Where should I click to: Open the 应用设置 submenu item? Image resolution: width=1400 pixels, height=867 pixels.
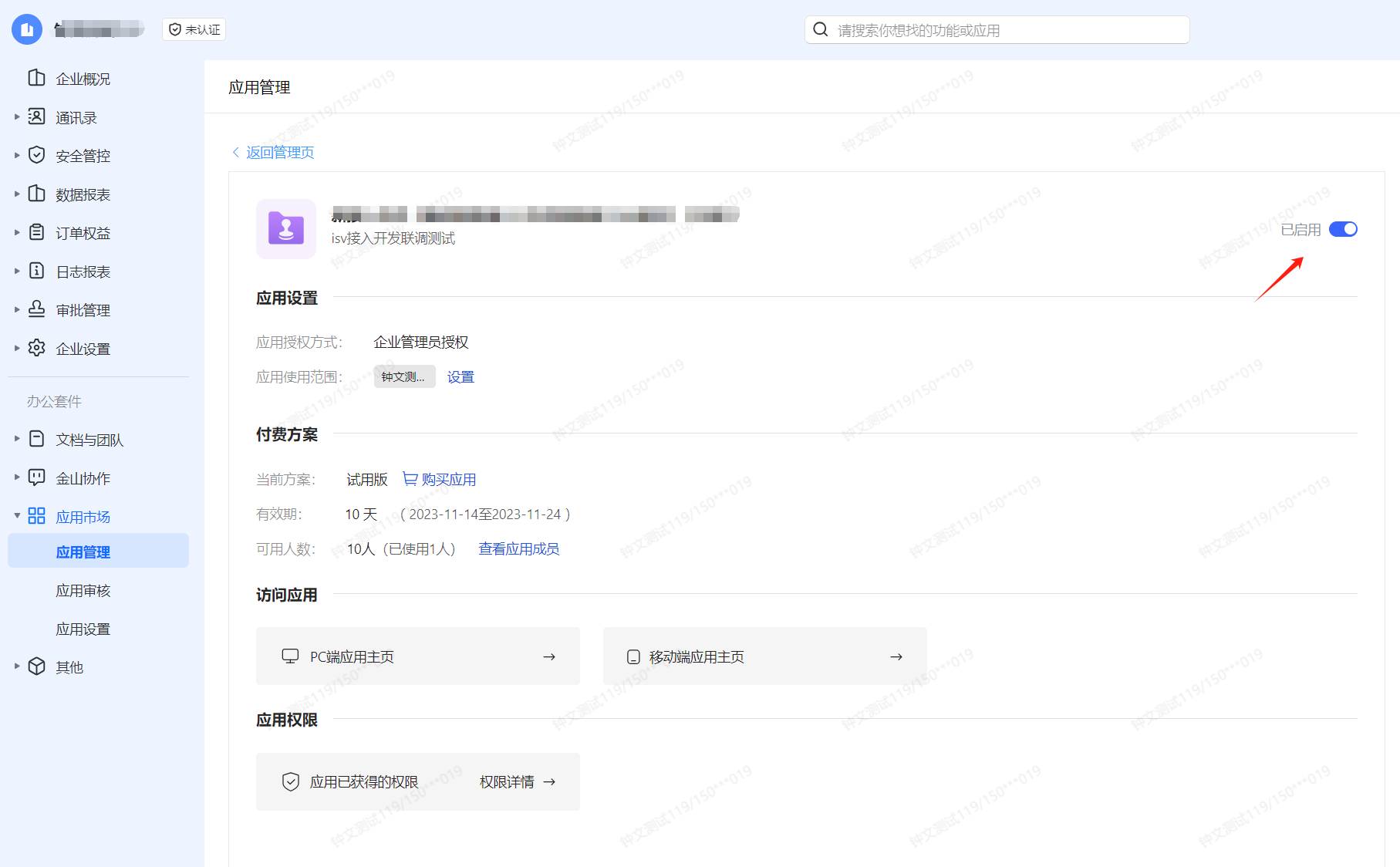point(83,629)
